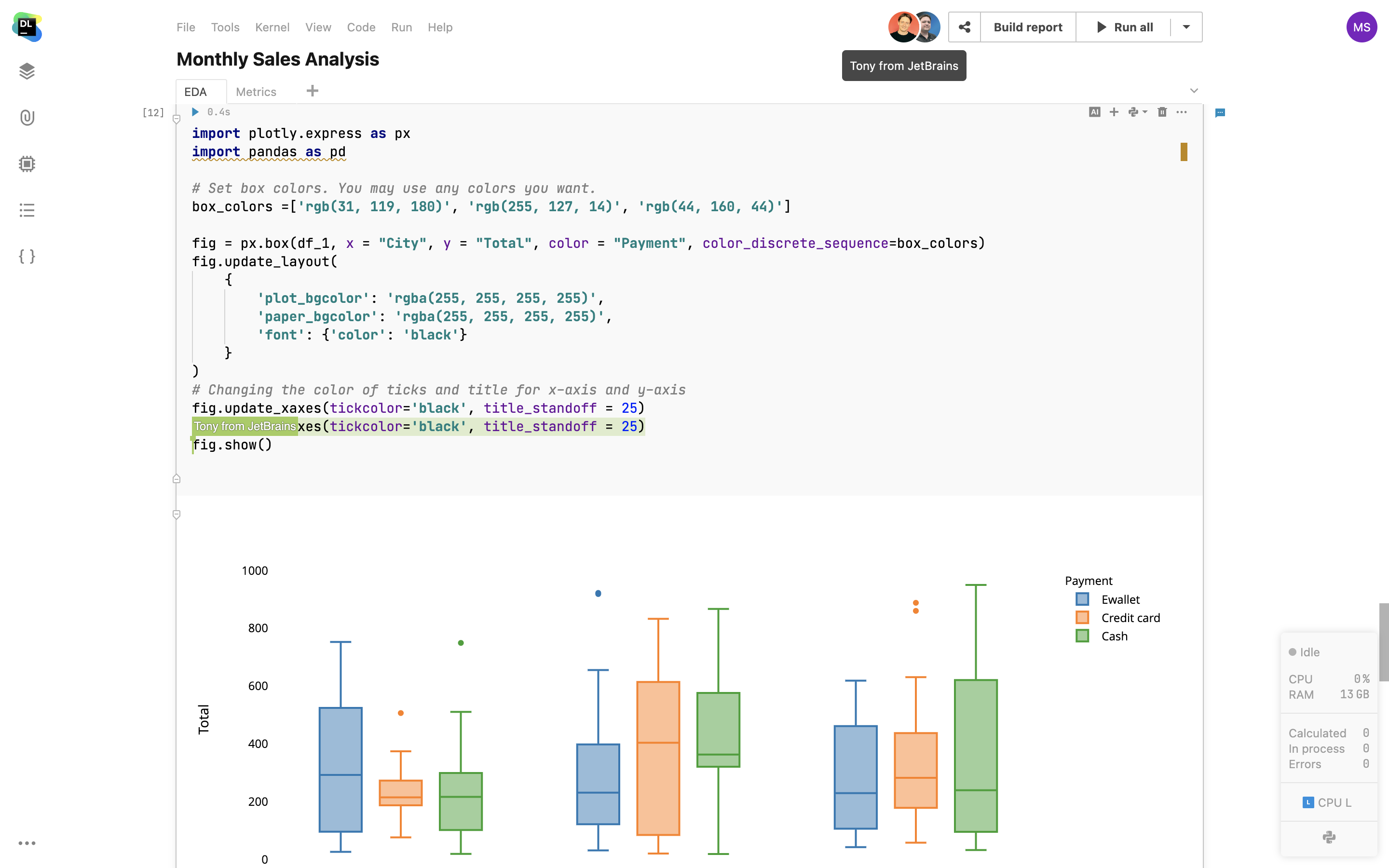The image size is (1389, 868).
Task: Toggle Credit card series in legend
Action: point(1130,618)
